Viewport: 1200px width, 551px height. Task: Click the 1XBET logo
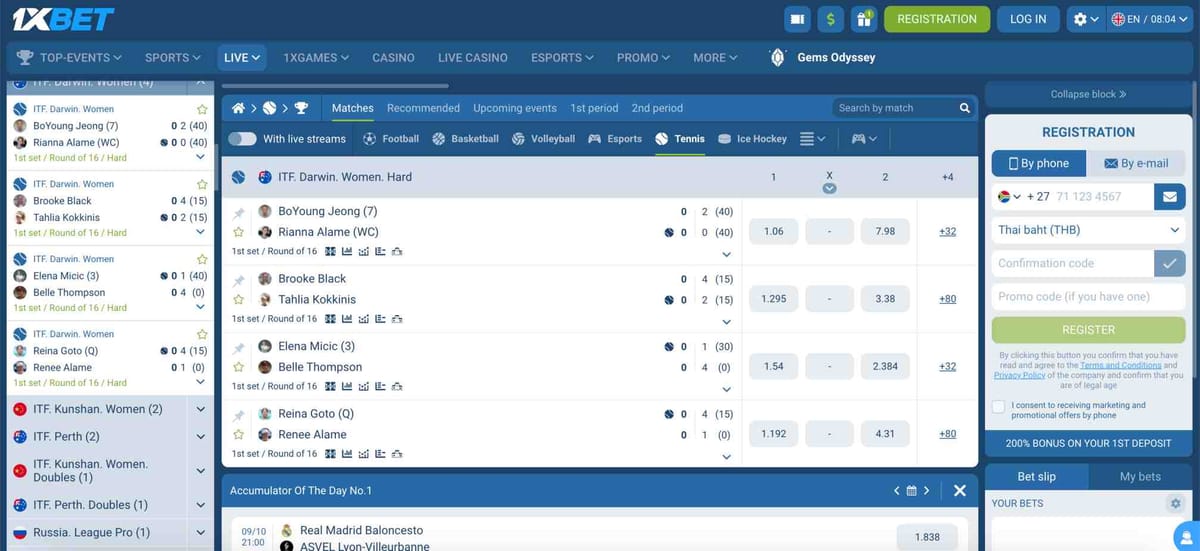(x=62, y=19)
